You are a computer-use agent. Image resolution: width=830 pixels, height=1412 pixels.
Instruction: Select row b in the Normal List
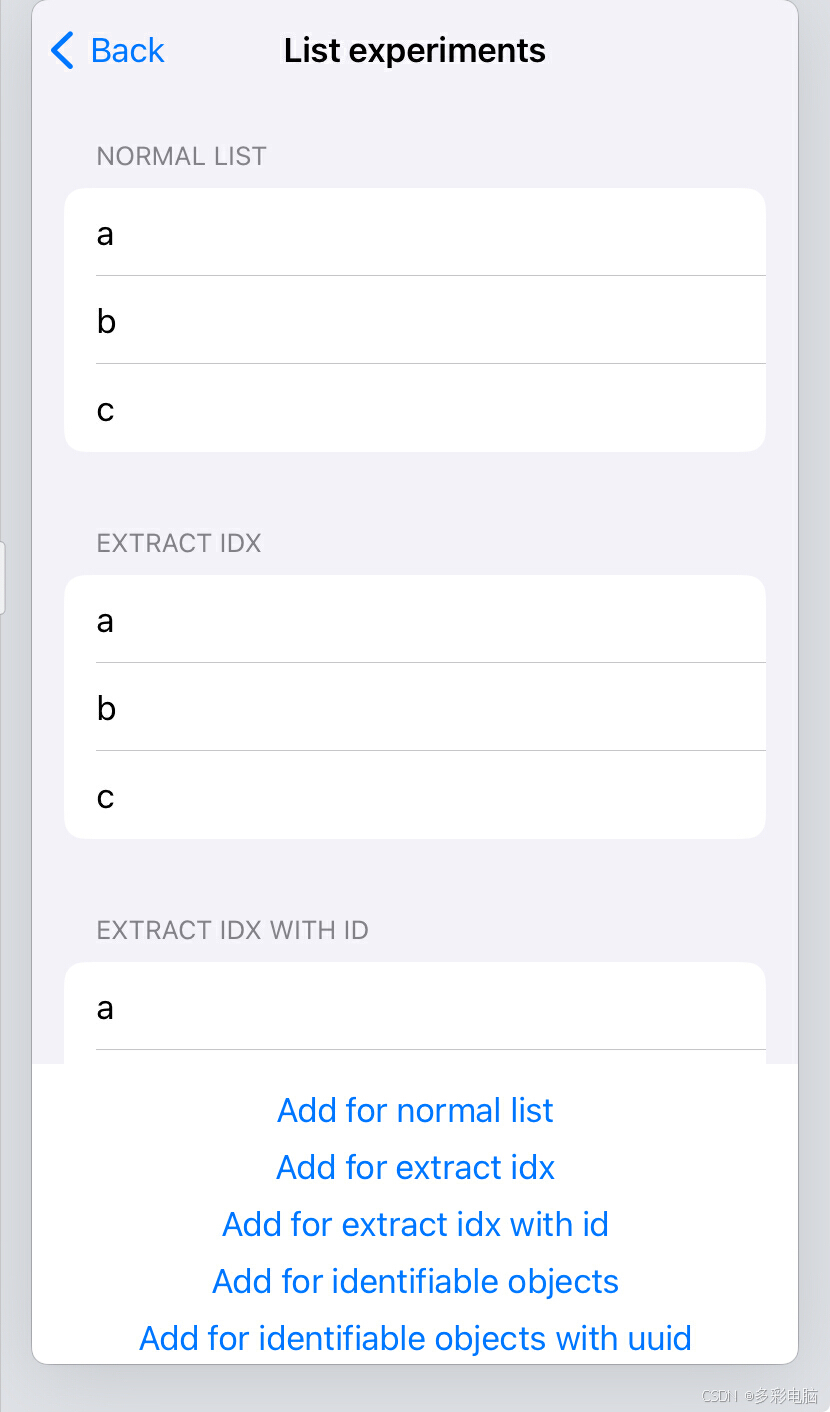[414, 320]
